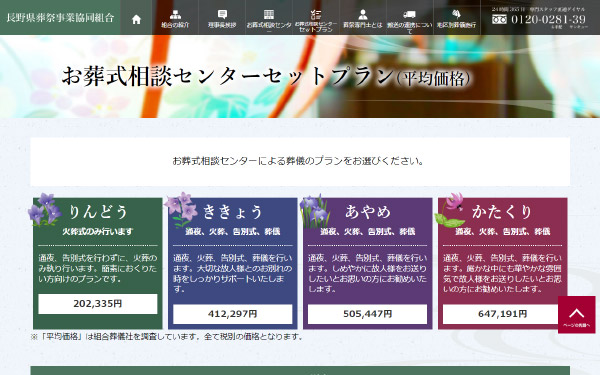This screenshot has height=375, width=600.
Task: Open 理事長挨拶 speech bubble icon
Action: tap(222, 15)
